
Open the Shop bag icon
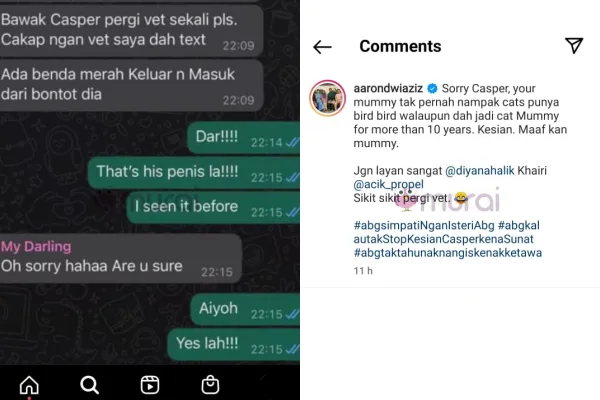[x=210, y=385]
